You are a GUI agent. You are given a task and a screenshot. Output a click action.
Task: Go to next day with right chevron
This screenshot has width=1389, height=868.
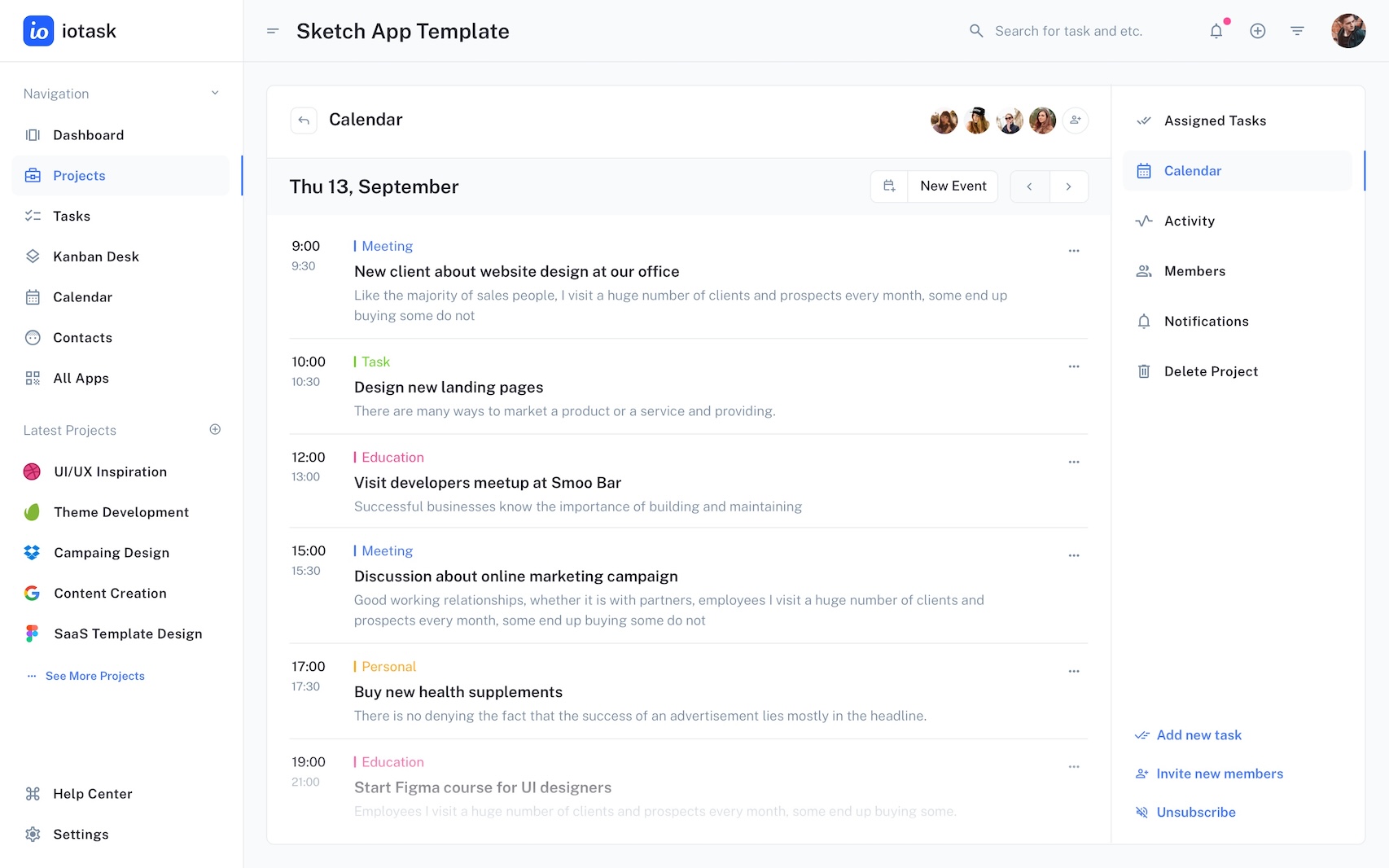[1068, 186]
